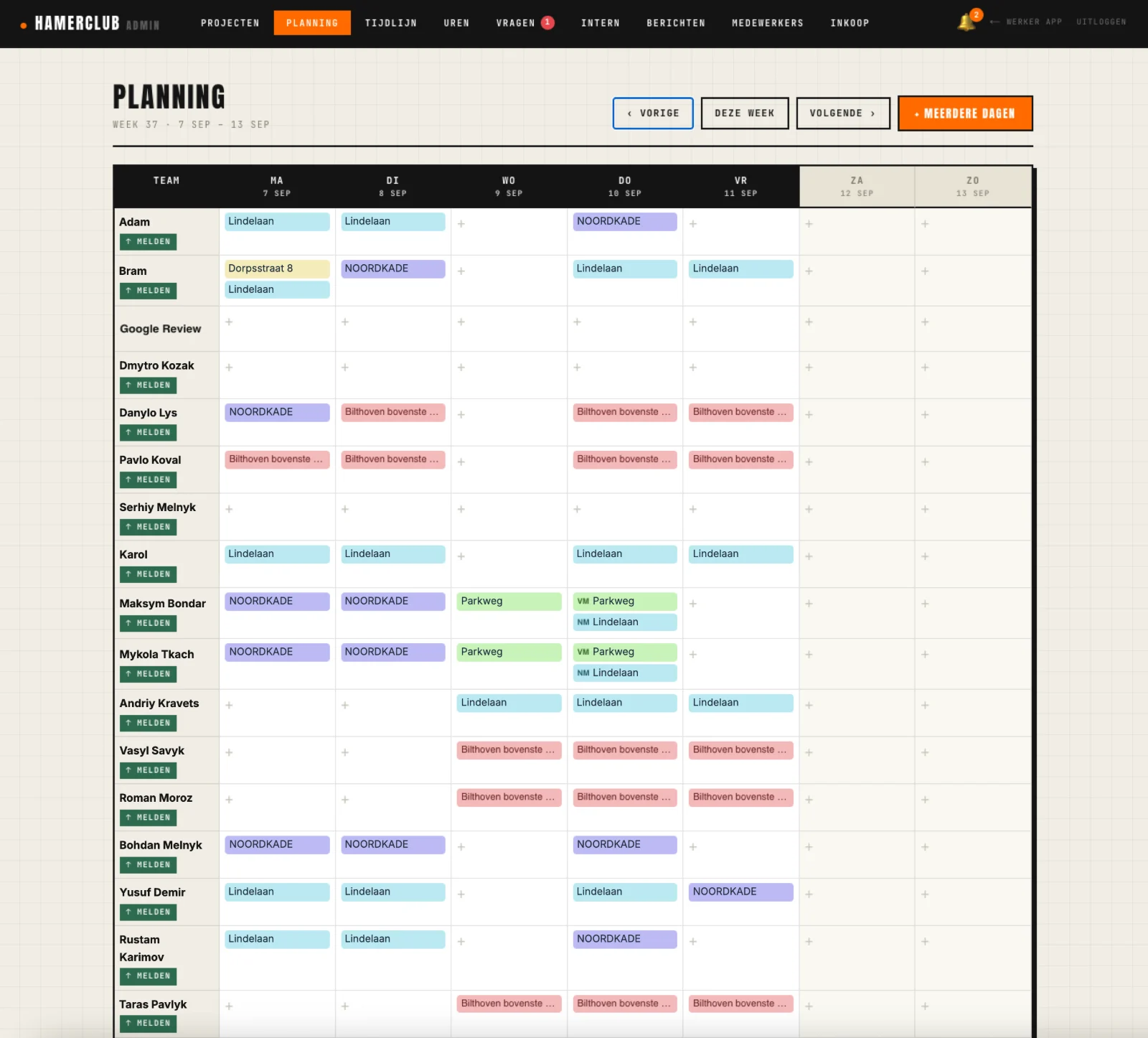Add assignment for Adam on Wednesday 9 Sep
The height and width of the screenshot is (1038, 1148).
click(461, 224)
